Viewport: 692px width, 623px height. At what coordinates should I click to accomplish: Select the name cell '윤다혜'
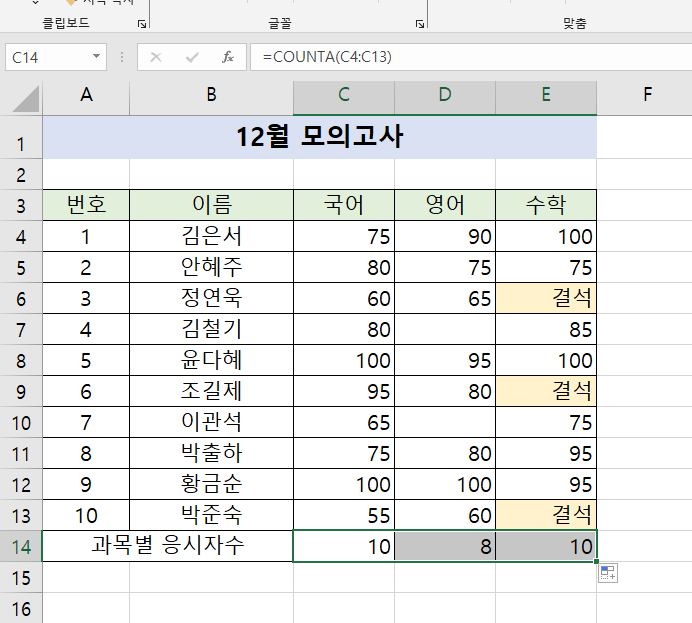point(211,360)
